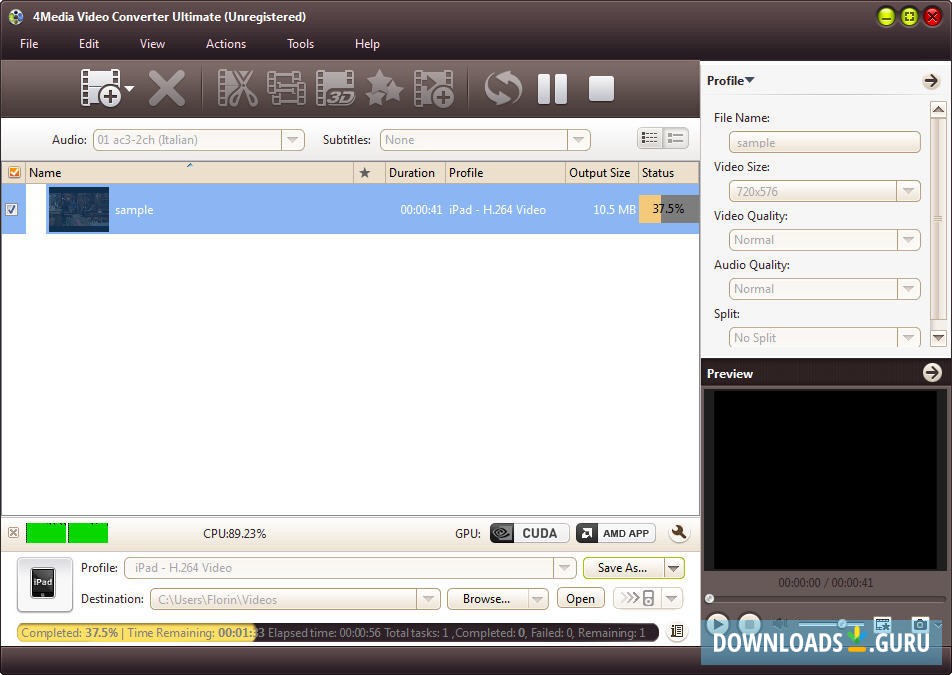Click the Open destination button
The width and height of the screenshot is (952, 675).
(x=580, y=599)
